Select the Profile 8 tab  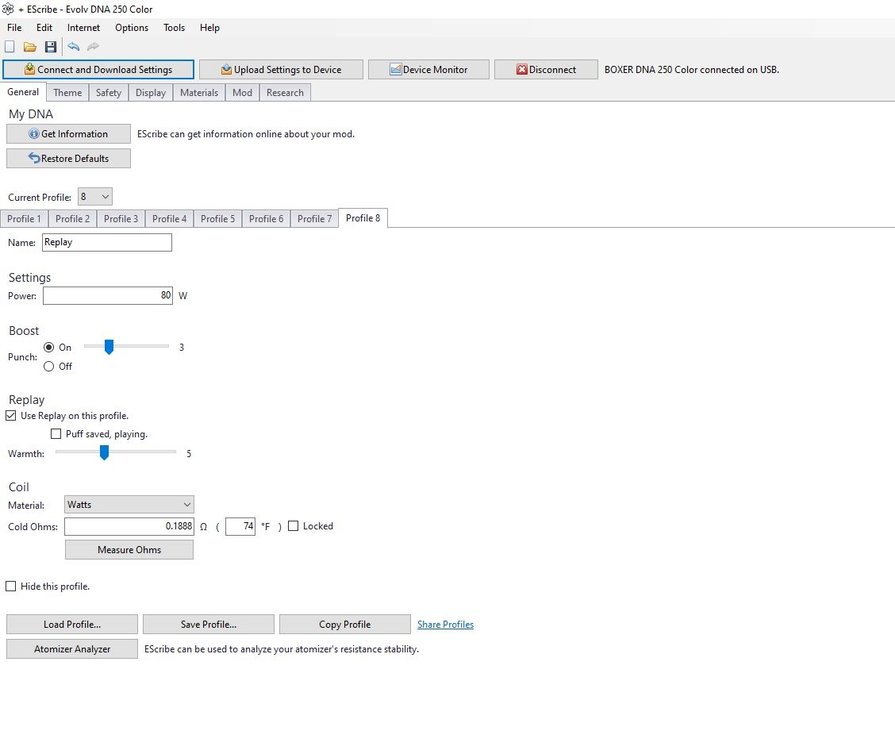(363, 218)
